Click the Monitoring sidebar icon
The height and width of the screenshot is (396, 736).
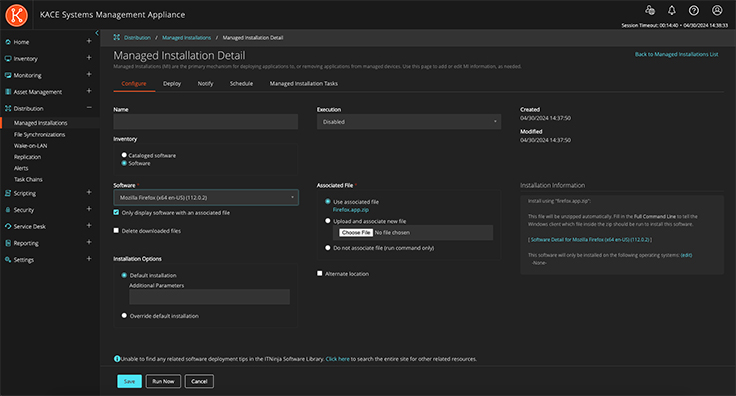coord(8,75)
